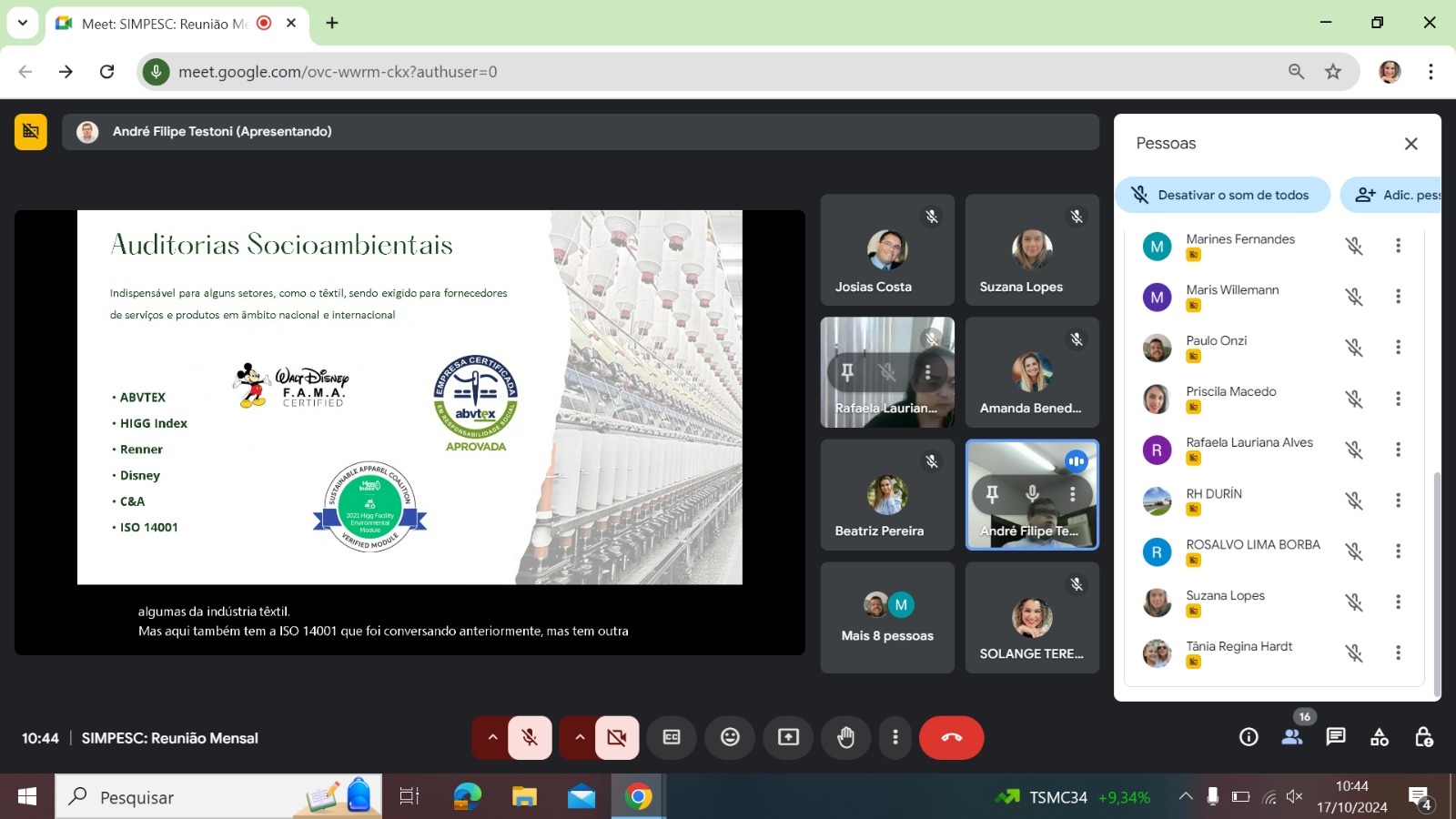This screenshot has height=819, width=1456.
Task: Open meeting details info icon
Action: coord(1249,737)
